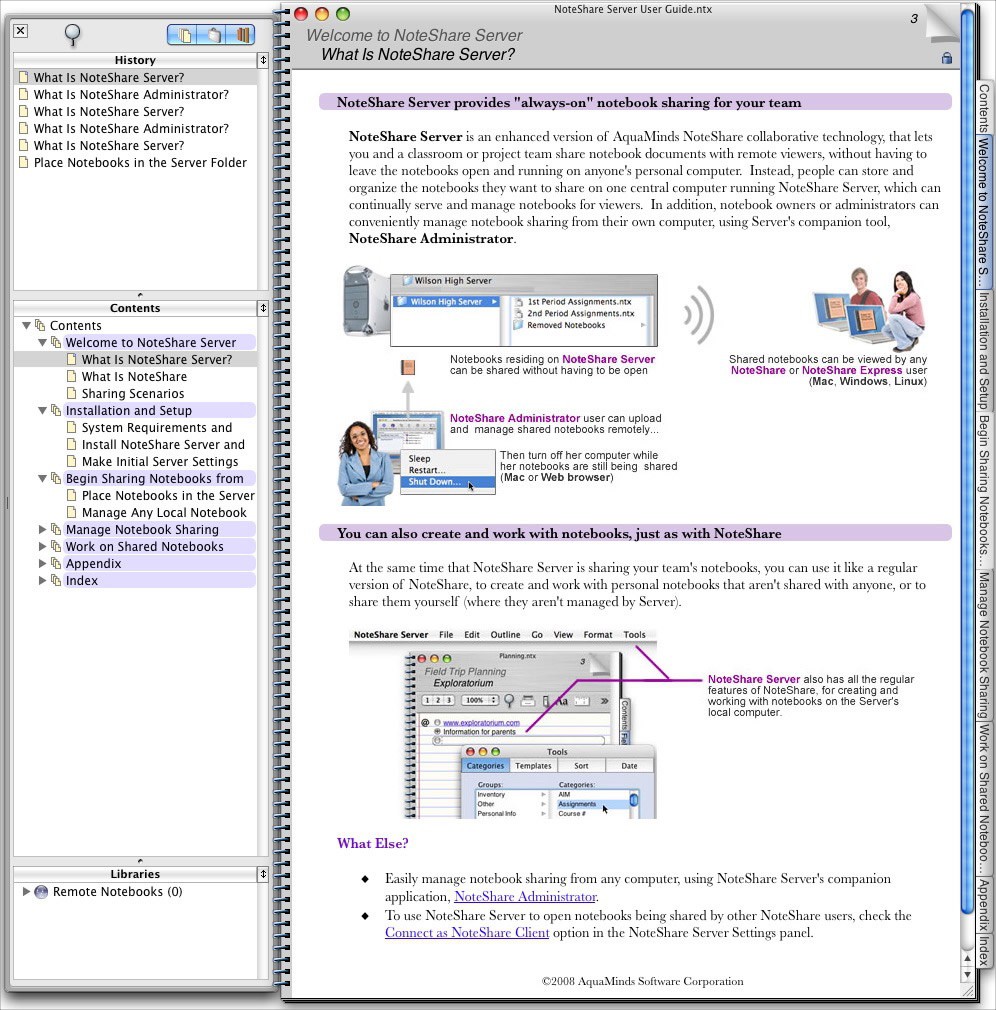This screenshot has height=1010, width=996.
Task: Toggle the briefcase segment button
Action: pos(213,34)
